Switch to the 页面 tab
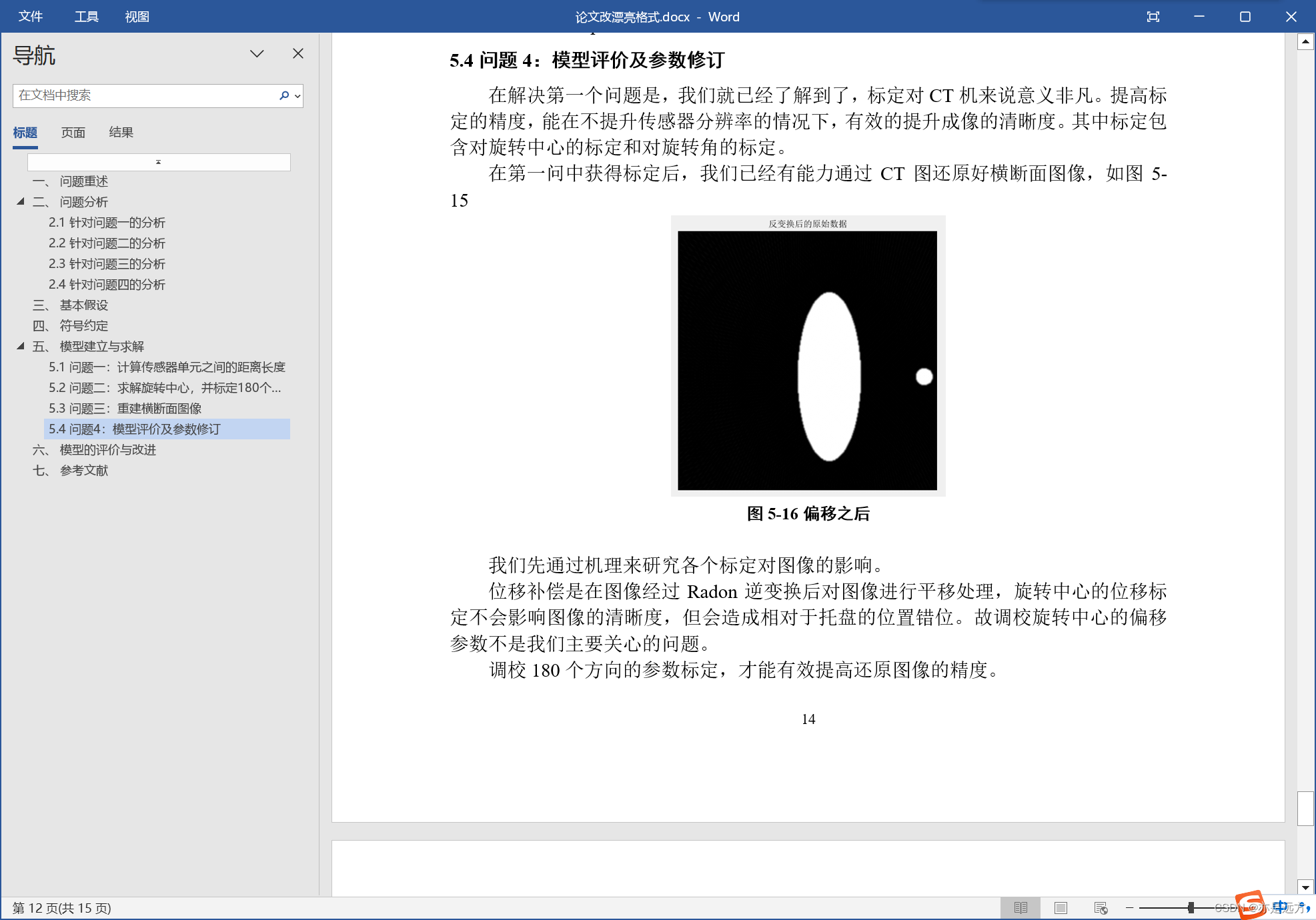The height and width of the screenshot is (920, 1316). click(73, 132)
